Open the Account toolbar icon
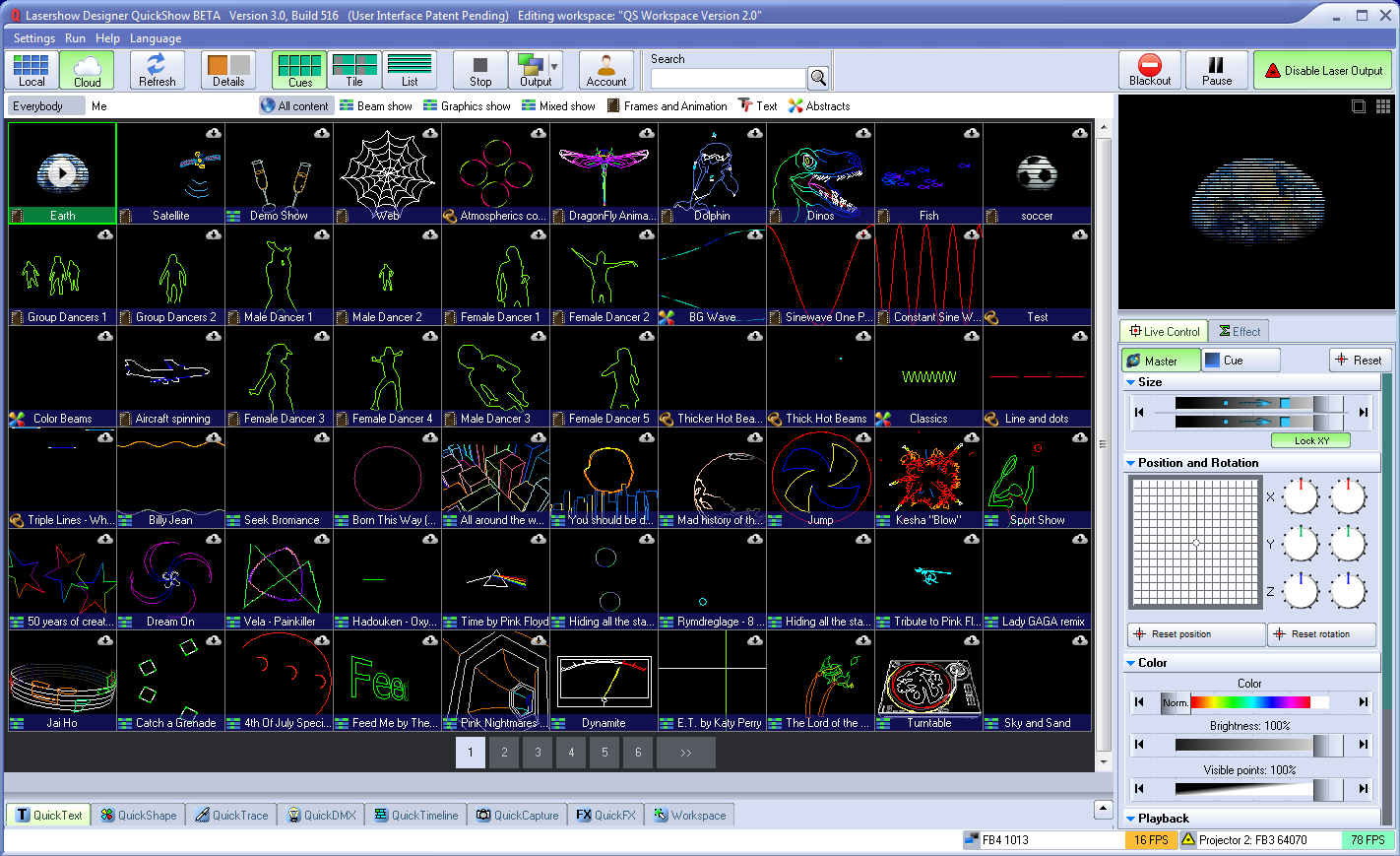 pos(605,70)
